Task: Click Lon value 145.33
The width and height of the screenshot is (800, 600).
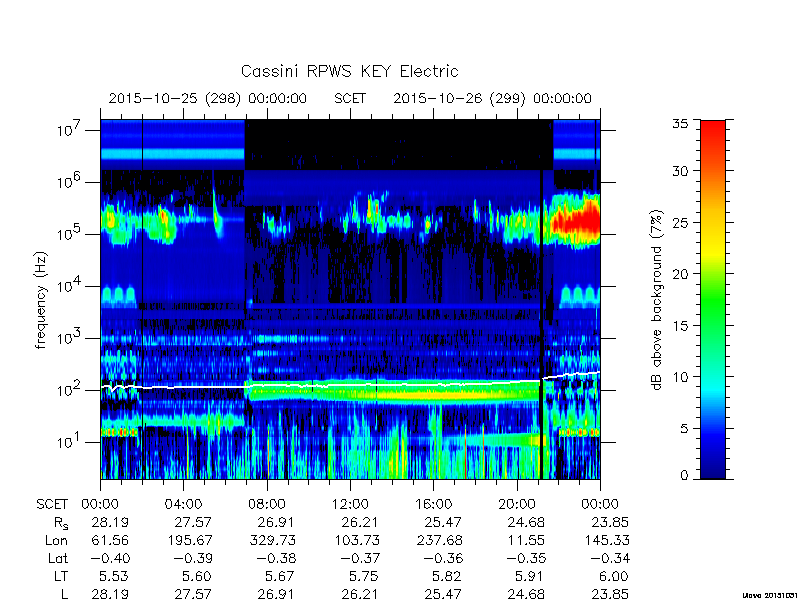Action: (x=607, y=540)
